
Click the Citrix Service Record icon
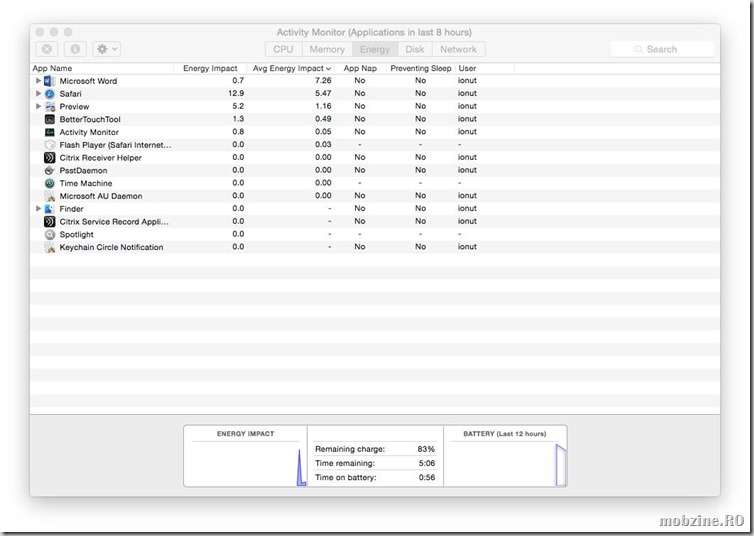coord(50,222)
